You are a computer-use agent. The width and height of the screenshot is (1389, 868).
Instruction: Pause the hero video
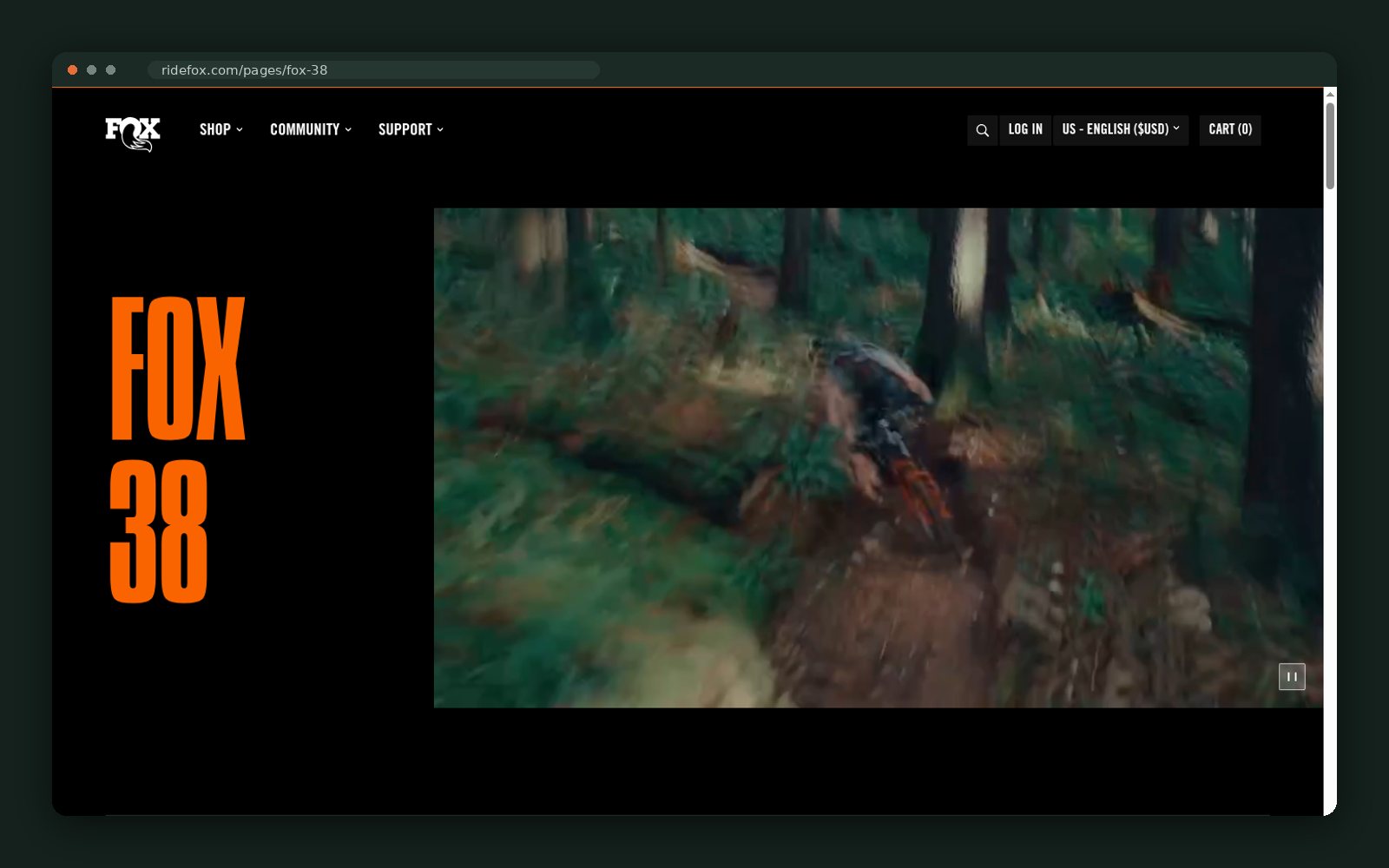(x=1292, y=676)
